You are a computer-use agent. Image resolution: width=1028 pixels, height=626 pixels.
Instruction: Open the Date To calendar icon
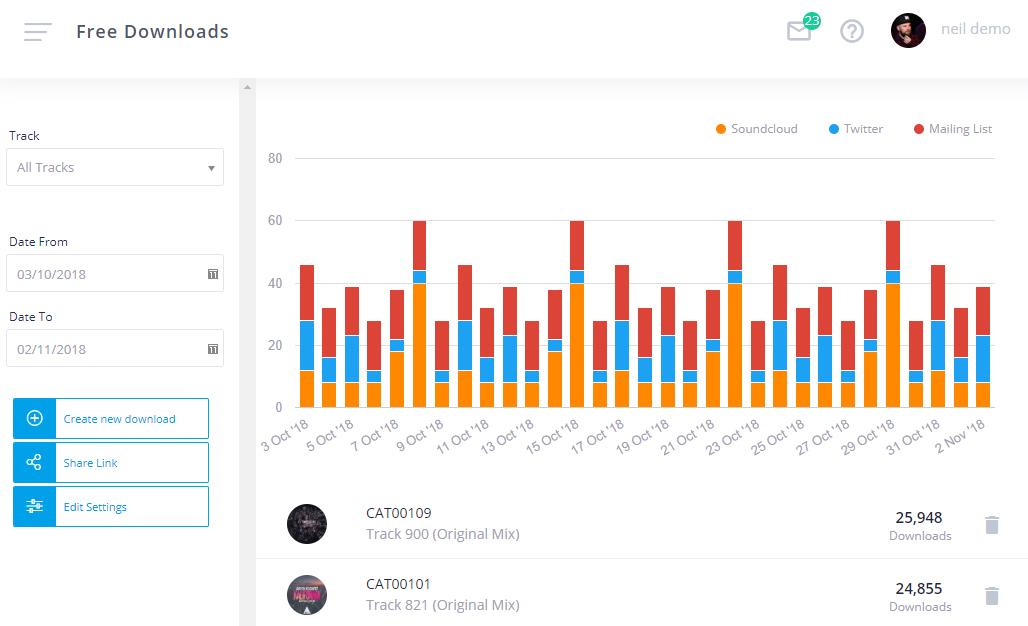point(212,348)
